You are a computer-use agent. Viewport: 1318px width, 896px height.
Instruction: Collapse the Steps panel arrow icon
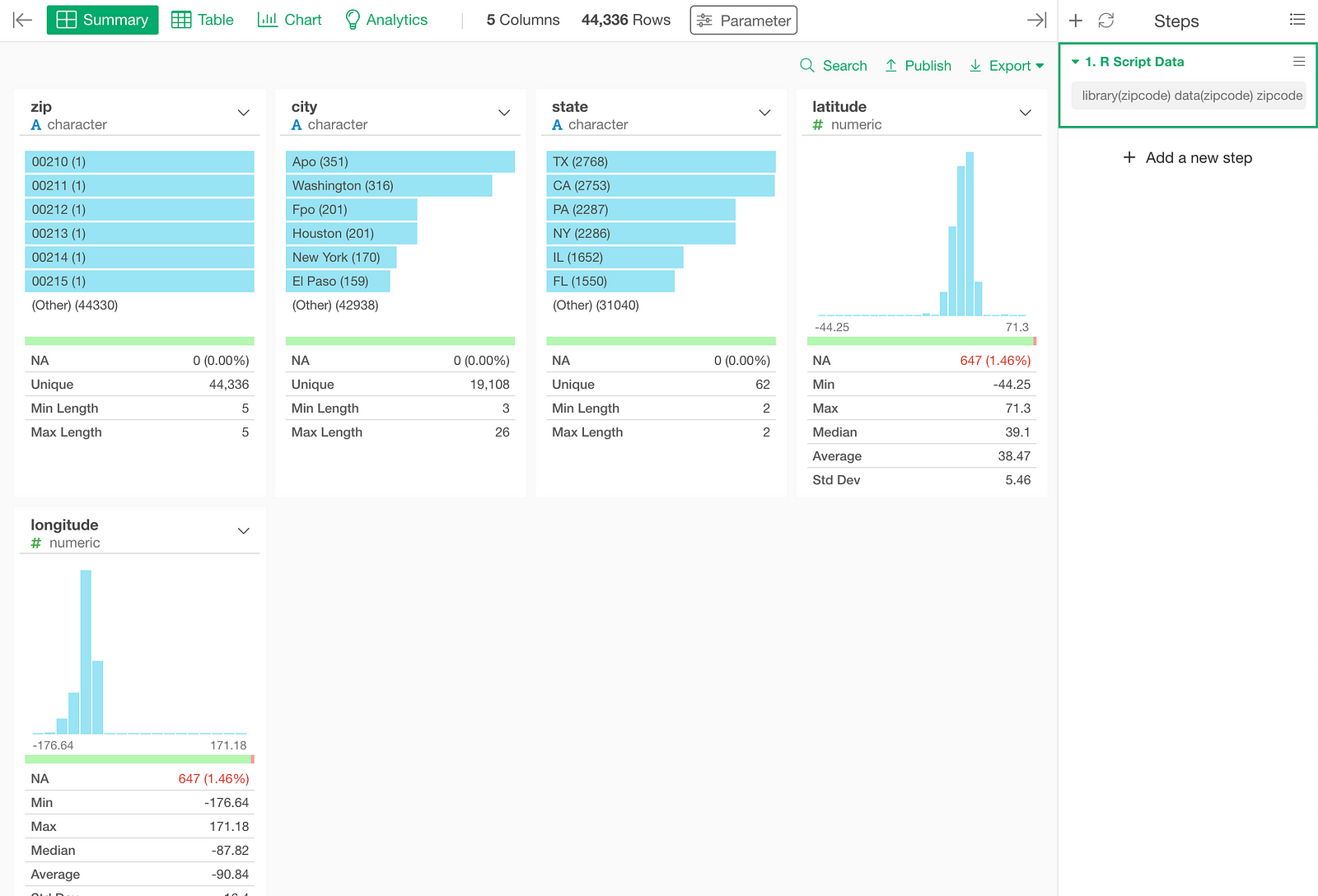(x=1037, y=20)
